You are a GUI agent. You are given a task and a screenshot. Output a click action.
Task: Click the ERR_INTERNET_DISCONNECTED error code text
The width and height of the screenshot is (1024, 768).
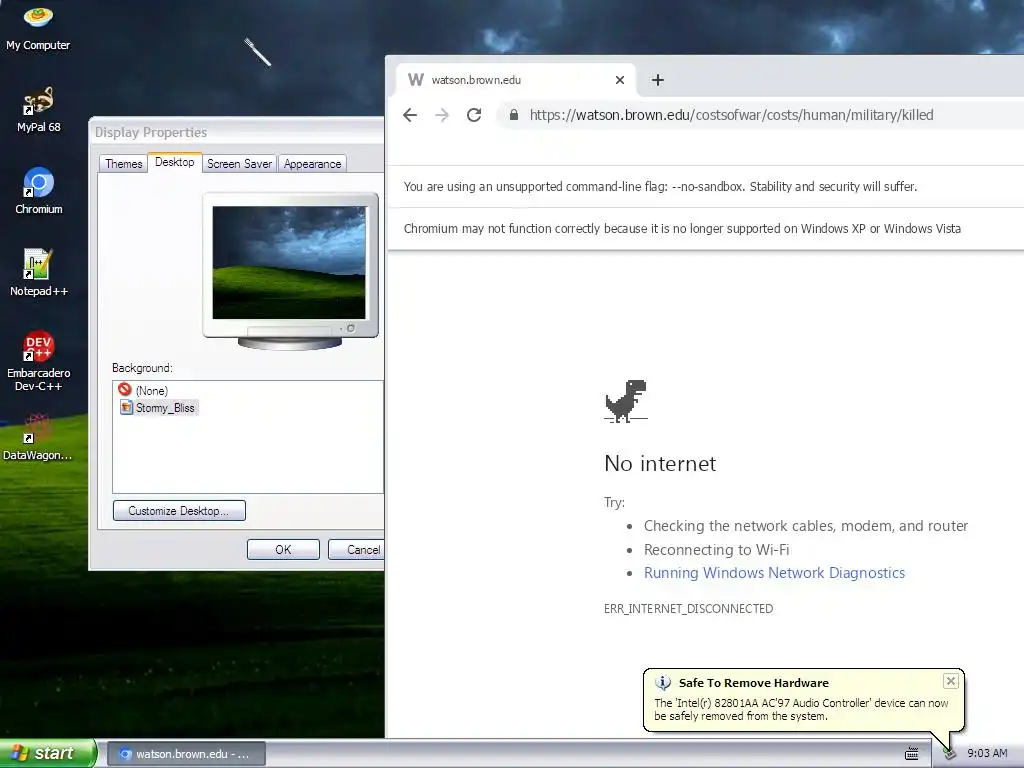(x=688, y=609)
